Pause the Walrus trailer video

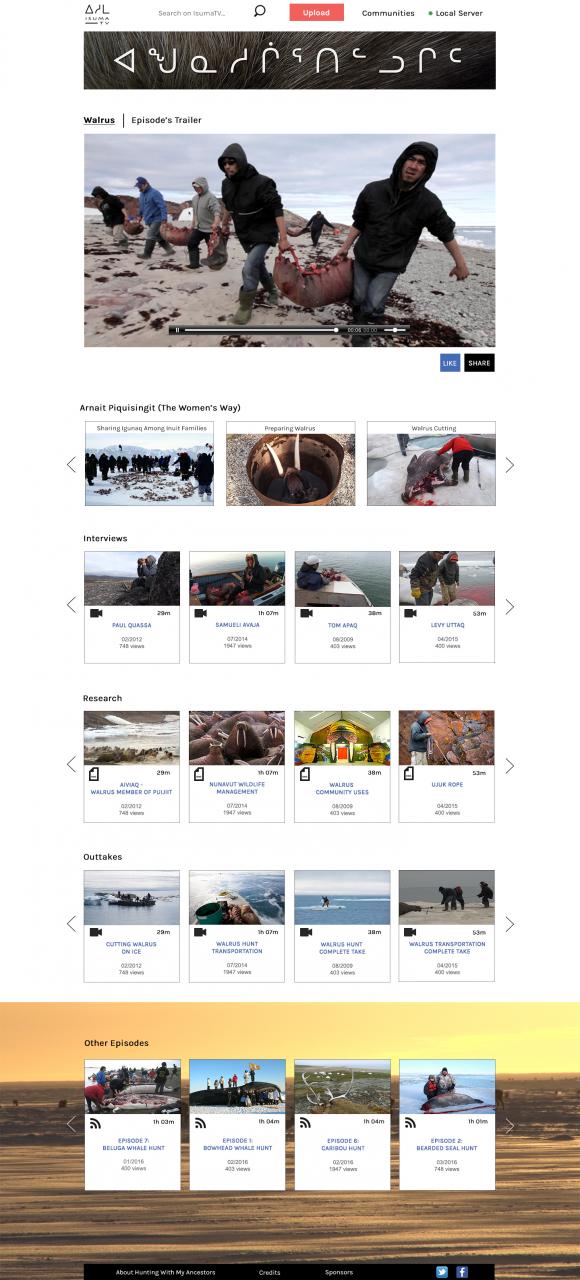pyautogui.click(x=177, y=329)
